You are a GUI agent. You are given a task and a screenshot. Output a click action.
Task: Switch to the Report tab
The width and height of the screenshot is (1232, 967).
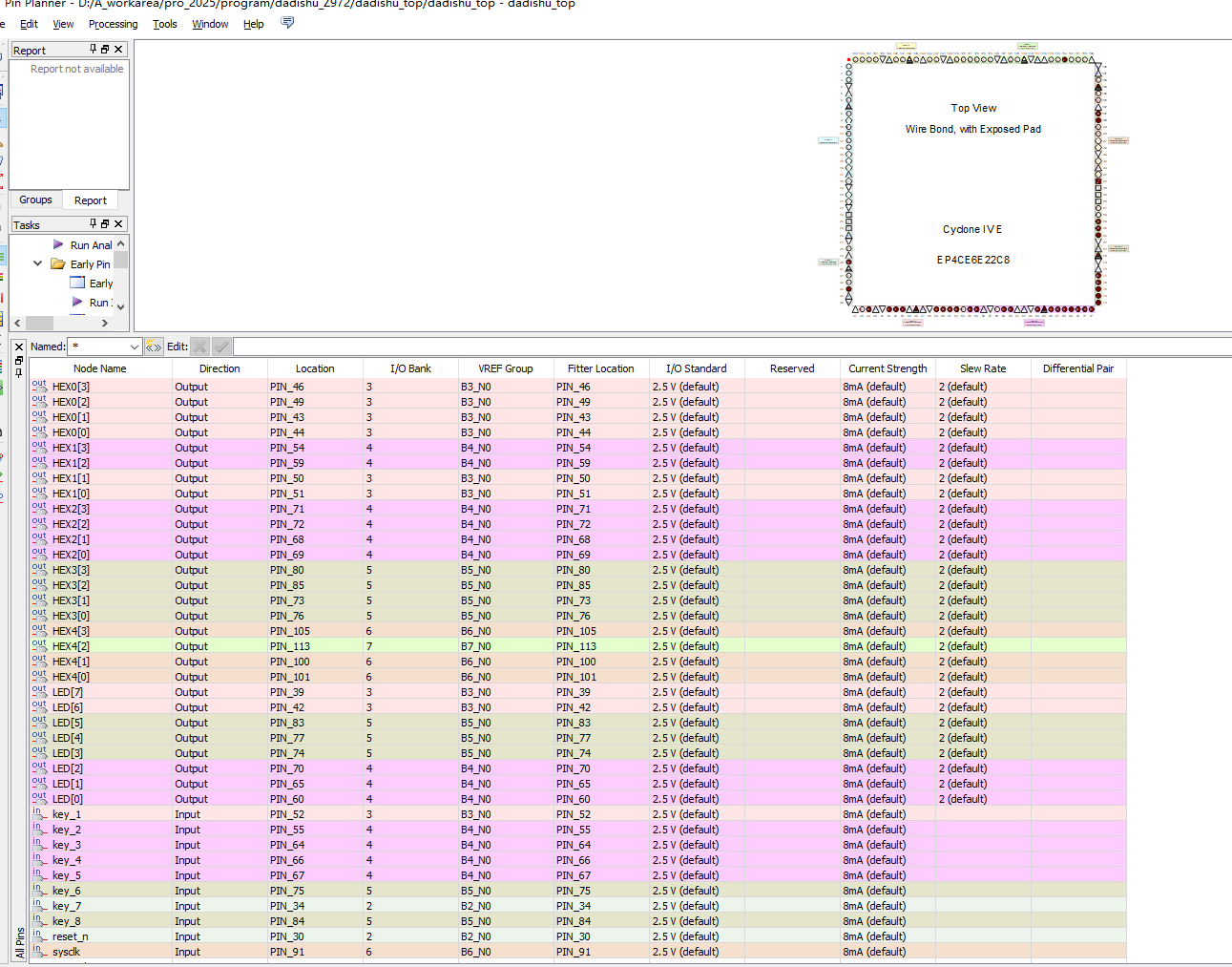pos(91,200)
